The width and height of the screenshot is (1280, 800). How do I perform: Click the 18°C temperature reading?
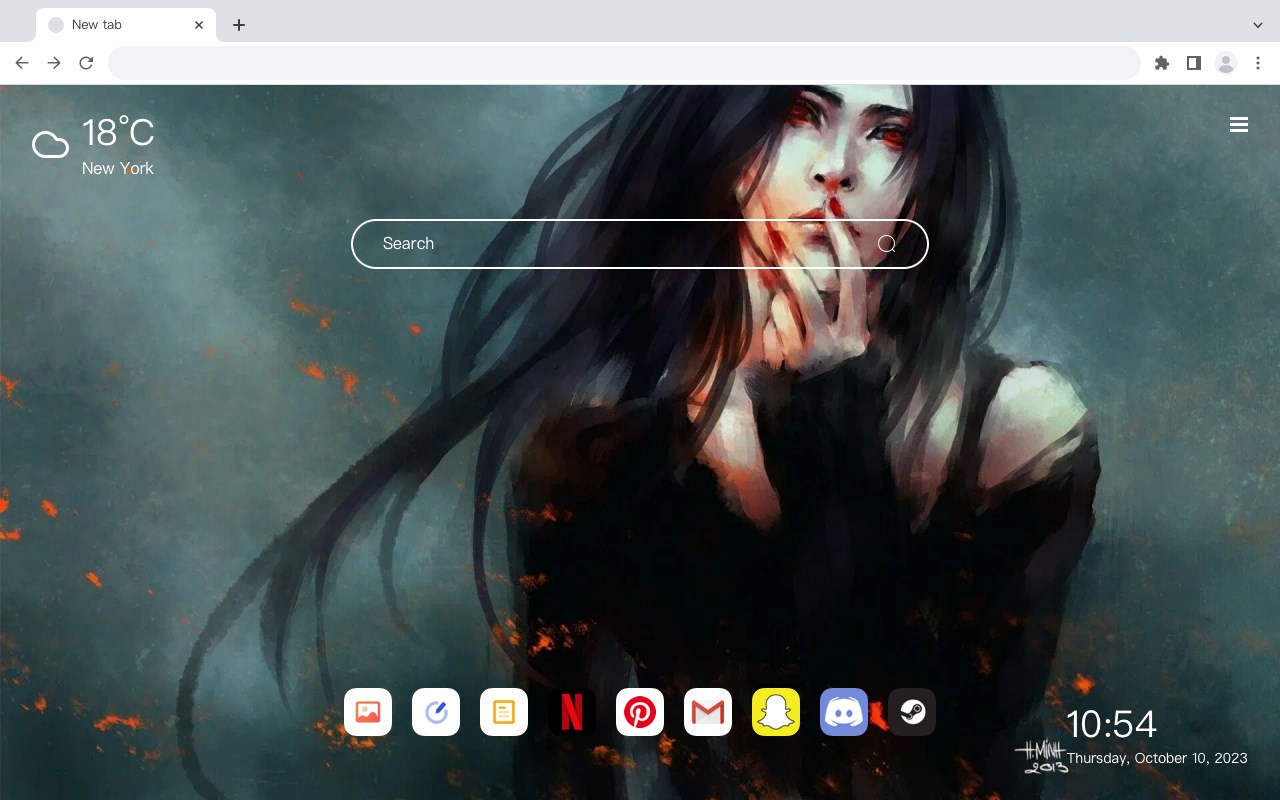click(118, 133)
